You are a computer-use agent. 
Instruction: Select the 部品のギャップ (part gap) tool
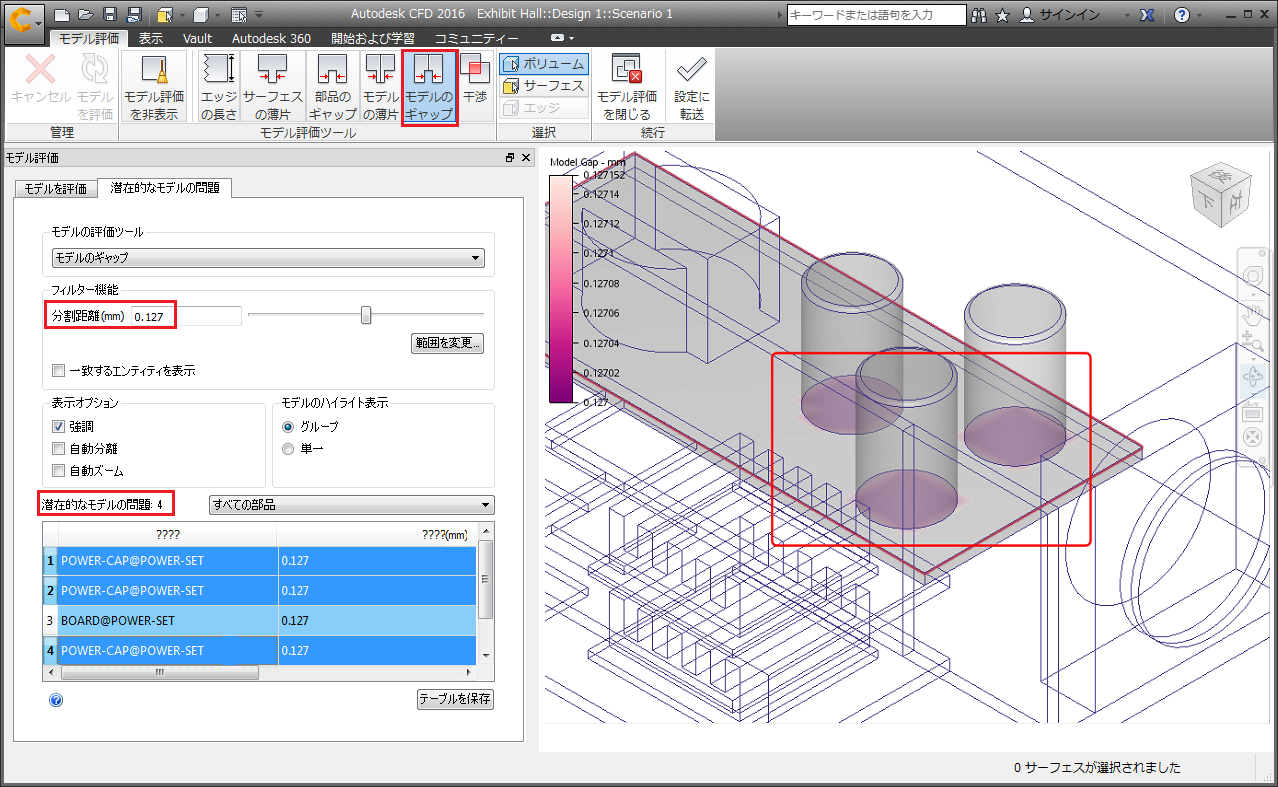coord(332,86)
